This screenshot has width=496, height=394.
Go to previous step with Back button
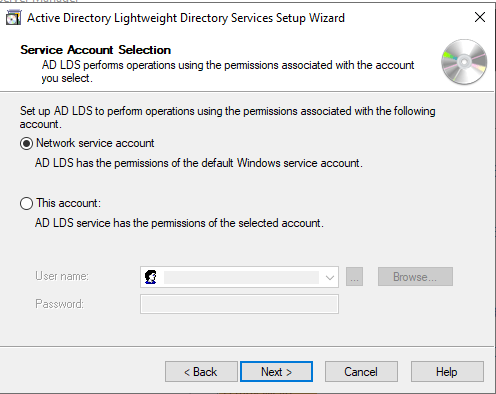pos(201,372)
